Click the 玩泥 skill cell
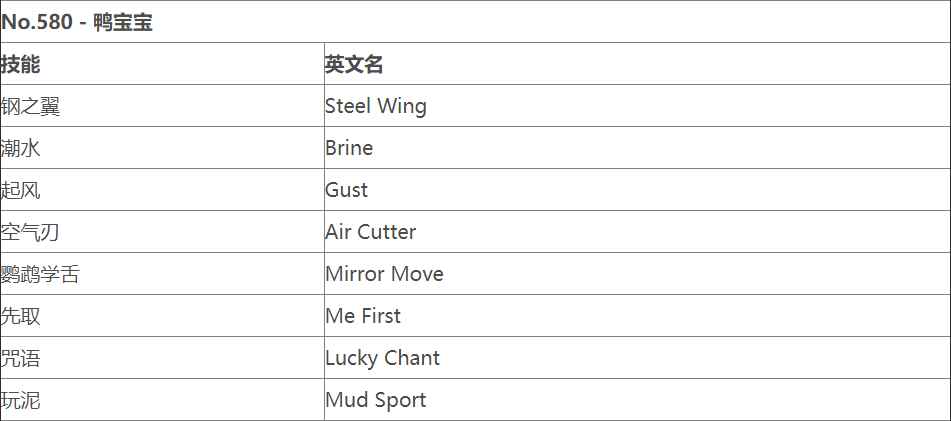The height and width of the screenshot is (421, 951). point(21,400)
